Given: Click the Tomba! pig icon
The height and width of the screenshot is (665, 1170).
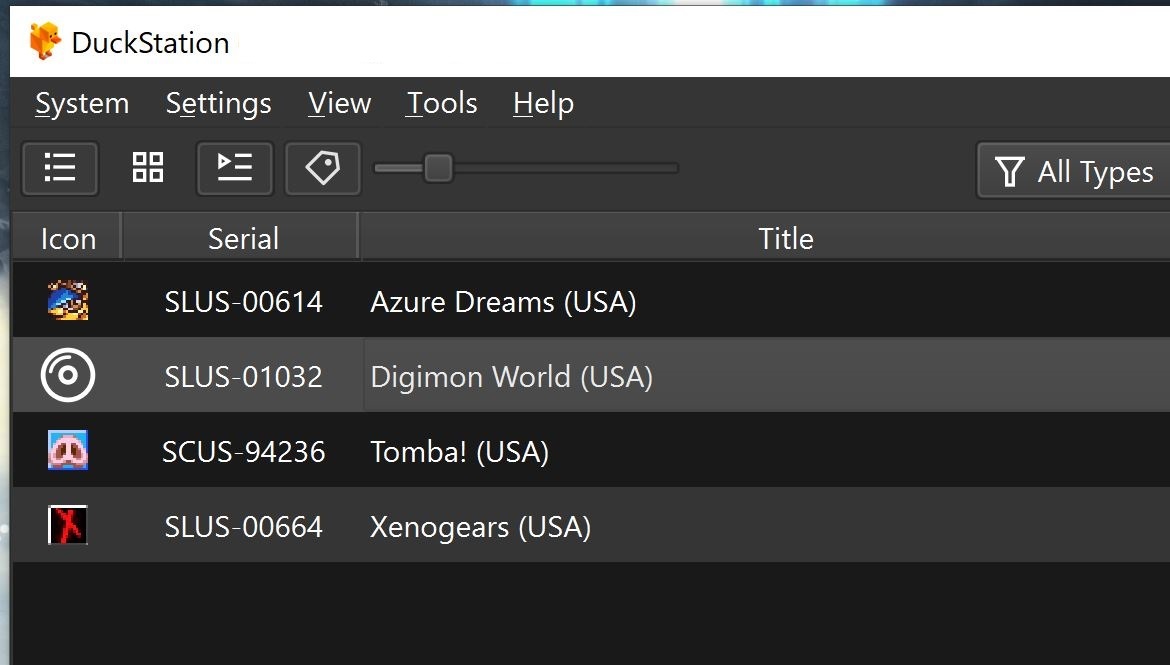Looking at the screenshot, I should click(68, 450).
